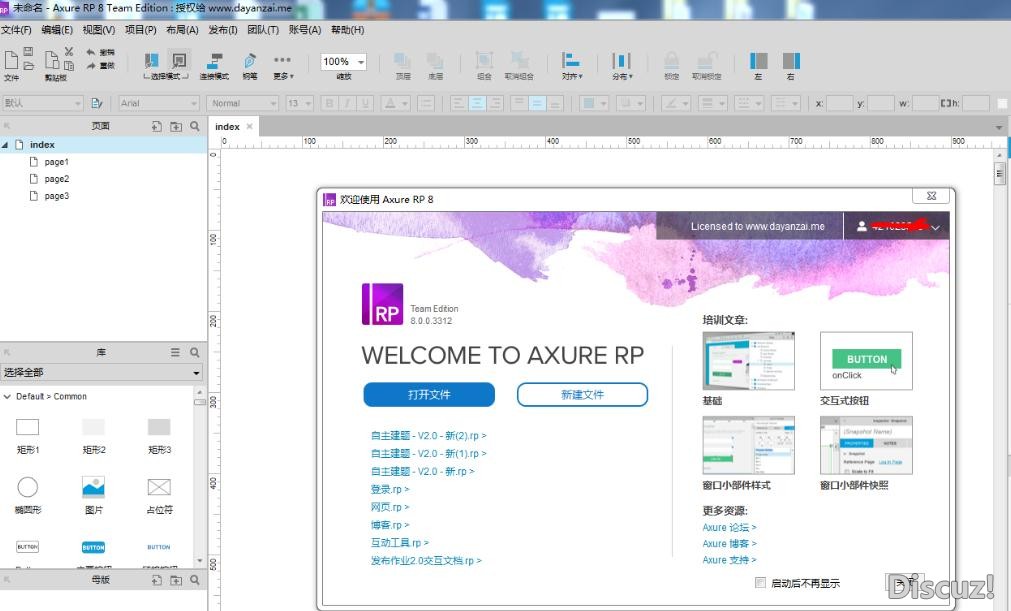The width and height of the screenshot is (1011, 611).
Task: Toggle italic formatting
Action: (x=348, y=103)
